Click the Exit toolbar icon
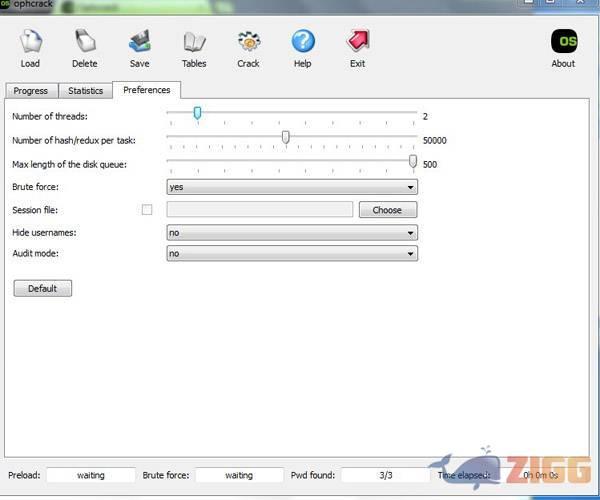The width and height of the screenshot is (600, 500). point(357,47)
